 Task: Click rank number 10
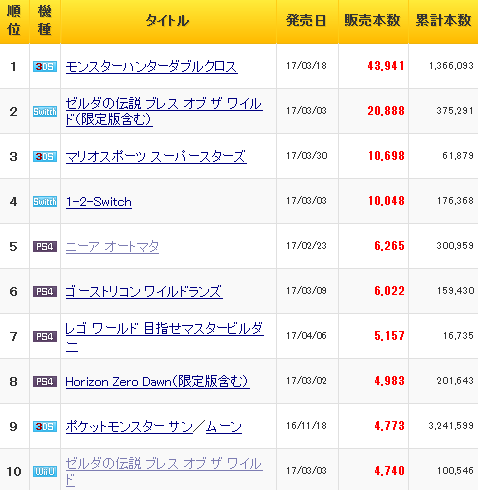[14, 472]
